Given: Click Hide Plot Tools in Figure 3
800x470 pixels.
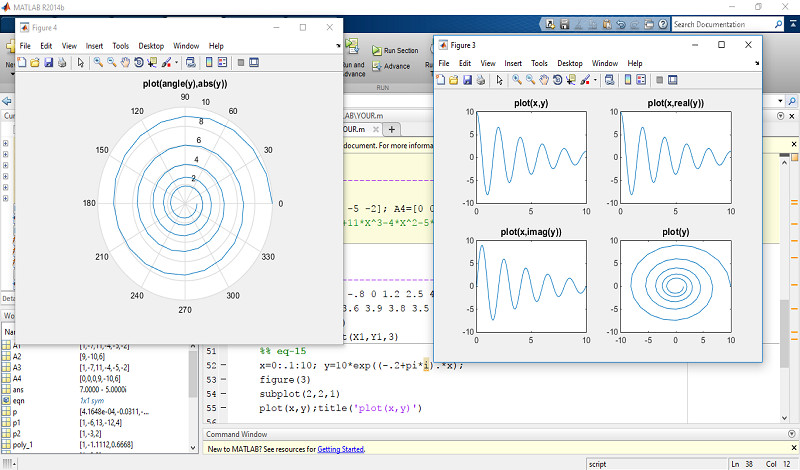Looking at the screenshot, I should point(660,80).
